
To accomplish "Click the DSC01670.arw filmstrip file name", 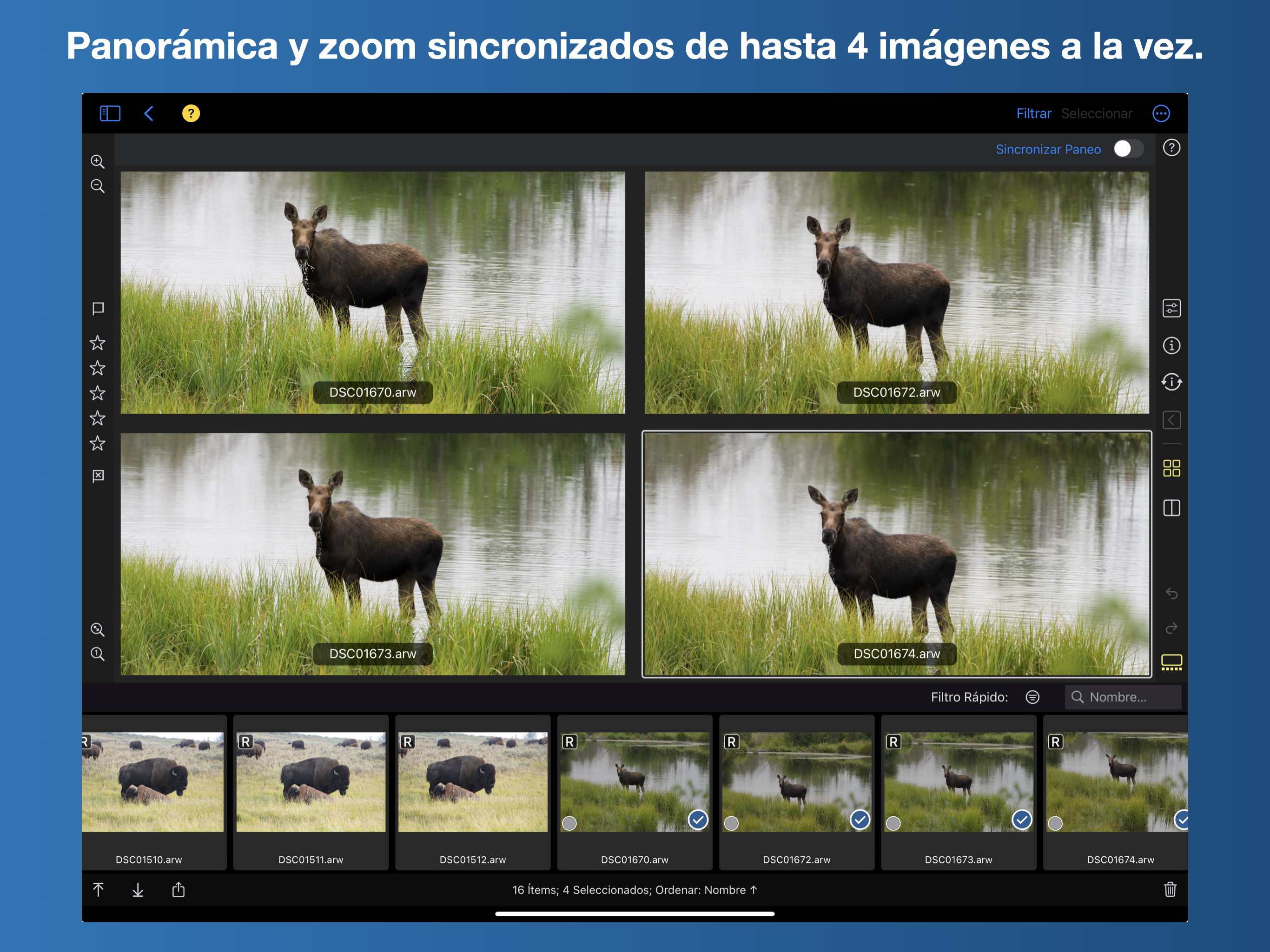I will 635,859.
